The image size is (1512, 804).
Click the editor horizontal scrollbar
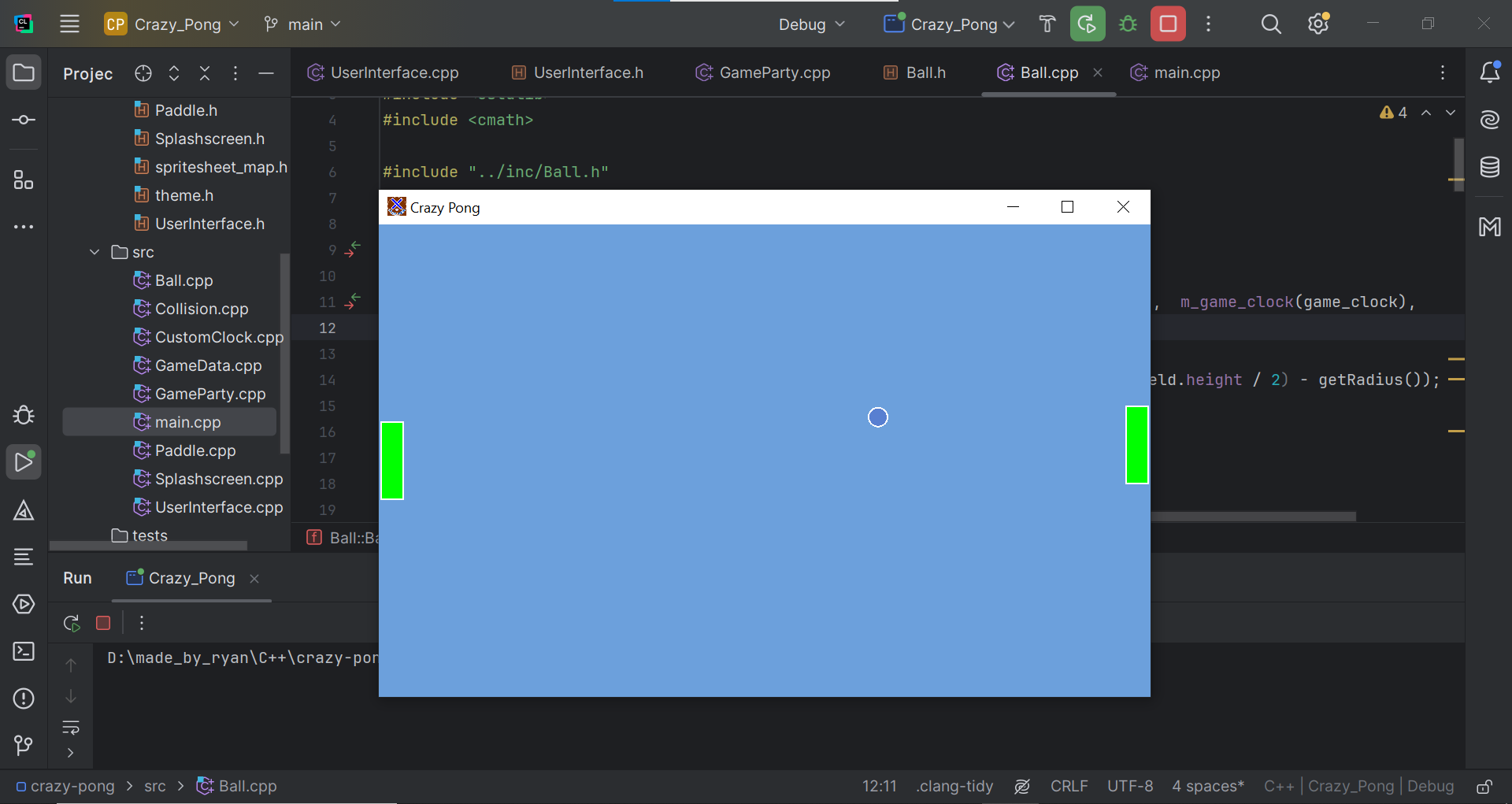pyautogui.click(x=1253, y=517)
